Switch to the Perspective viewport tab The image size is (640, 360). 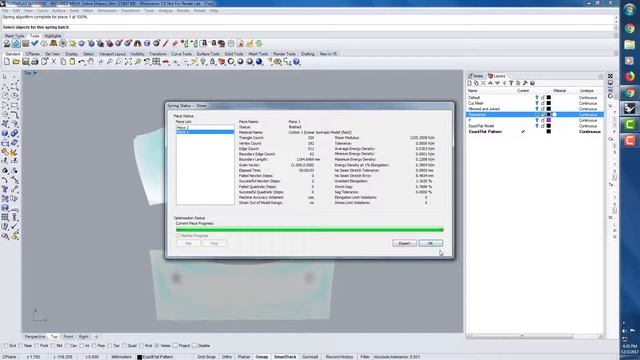[x=35, y=337]
